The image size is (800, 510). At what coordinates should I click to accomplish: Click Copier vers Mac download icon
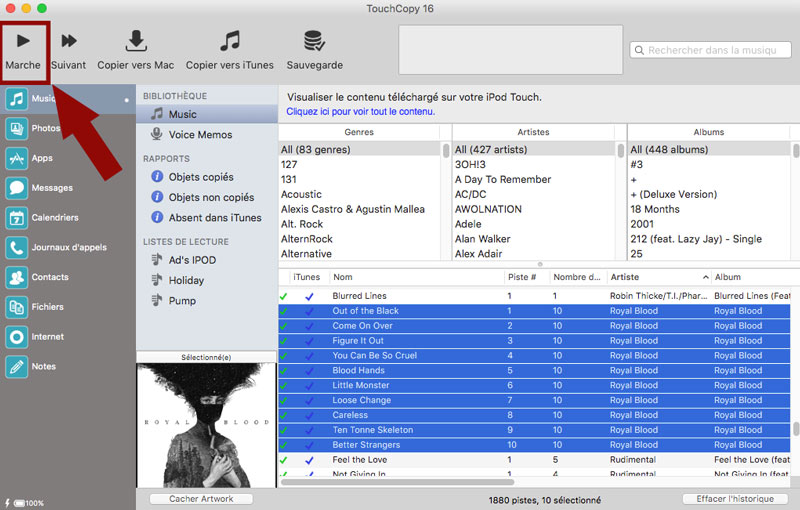tap(136, 41)
